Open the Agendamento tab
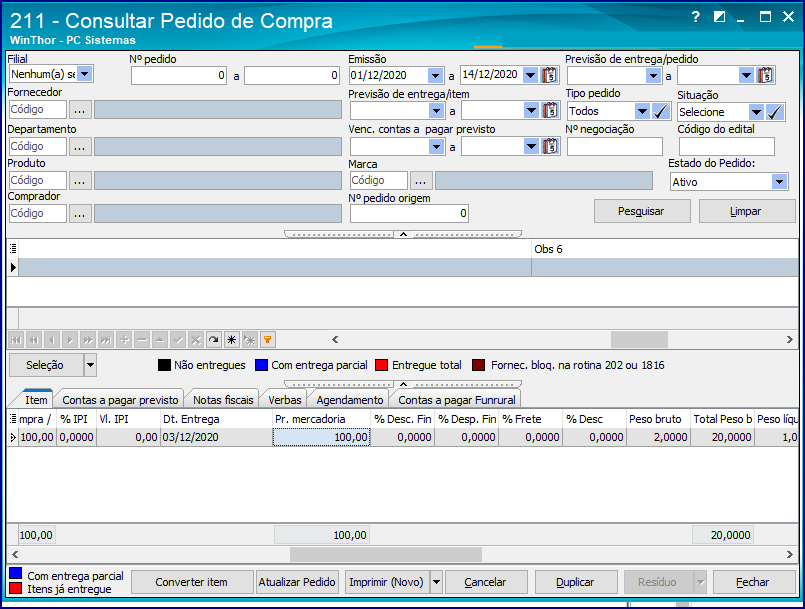 click(350, 399)
